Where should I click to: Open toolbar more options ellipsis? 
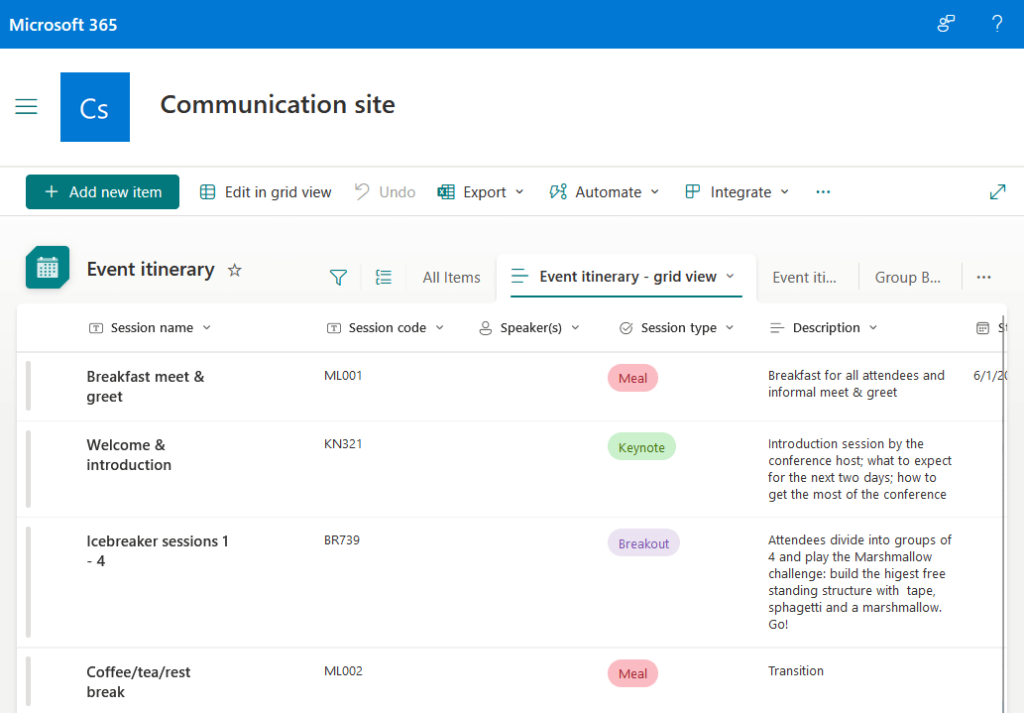click(x=823, y=192)
